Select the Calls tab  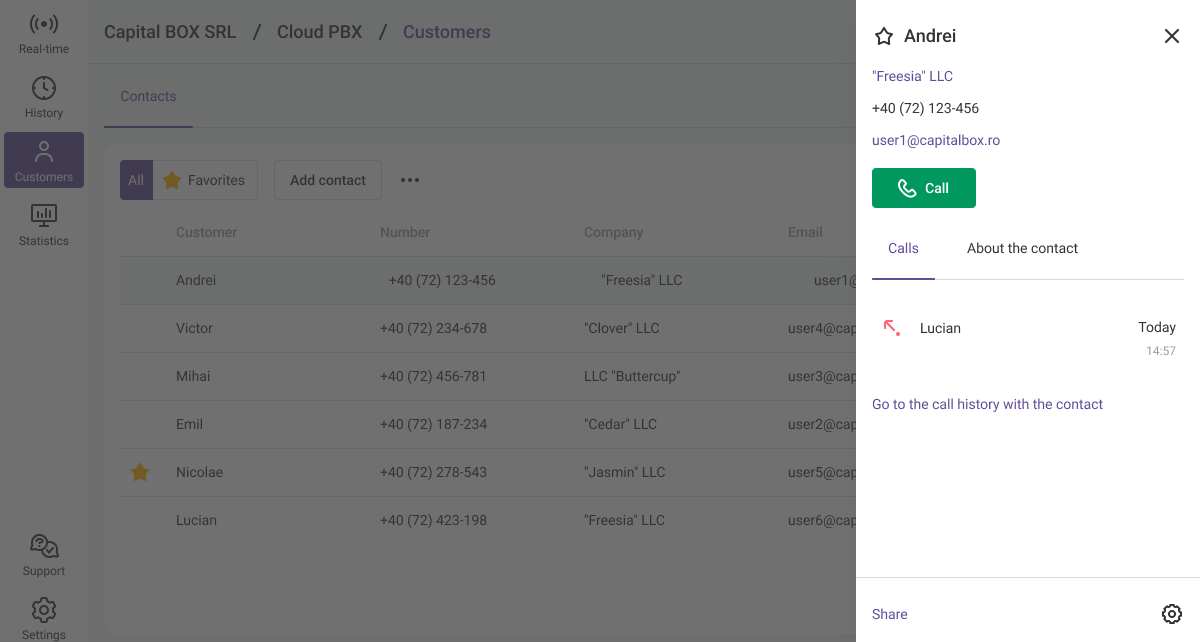point(903,248)
